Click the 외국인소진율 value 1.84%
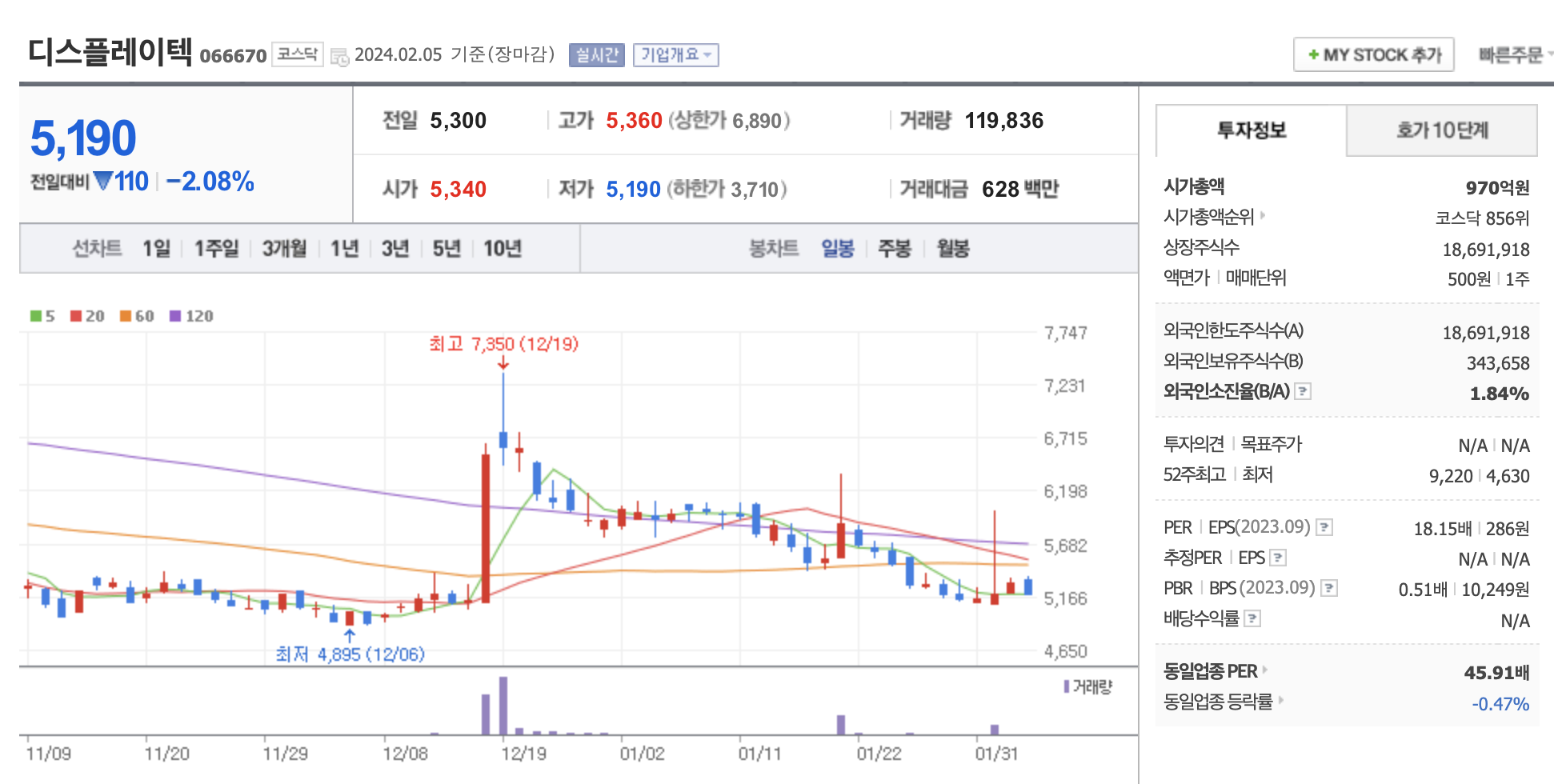1554x784 pixels. pos(1500,394)
